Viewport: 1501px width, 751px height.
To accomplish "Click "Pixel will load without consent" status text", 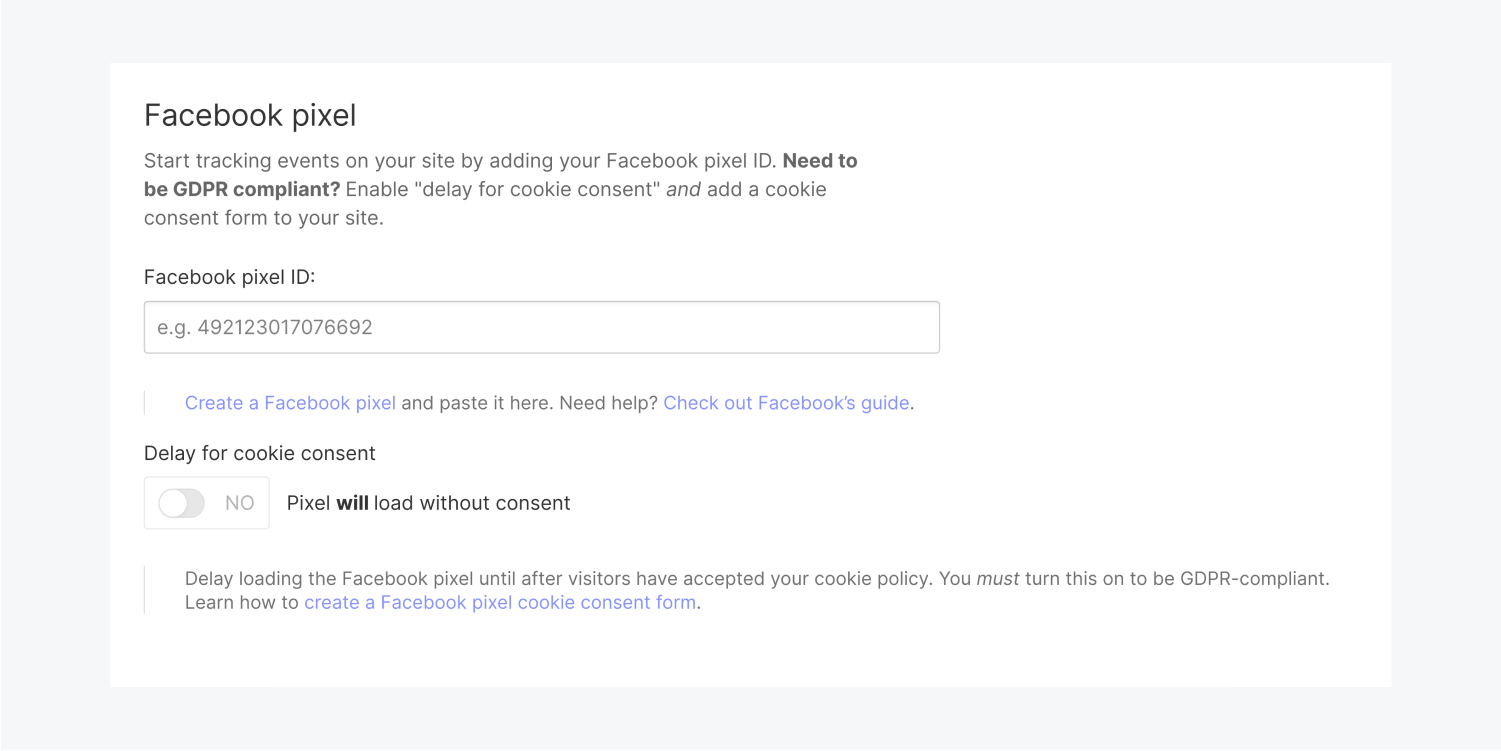I will point(428,503).
